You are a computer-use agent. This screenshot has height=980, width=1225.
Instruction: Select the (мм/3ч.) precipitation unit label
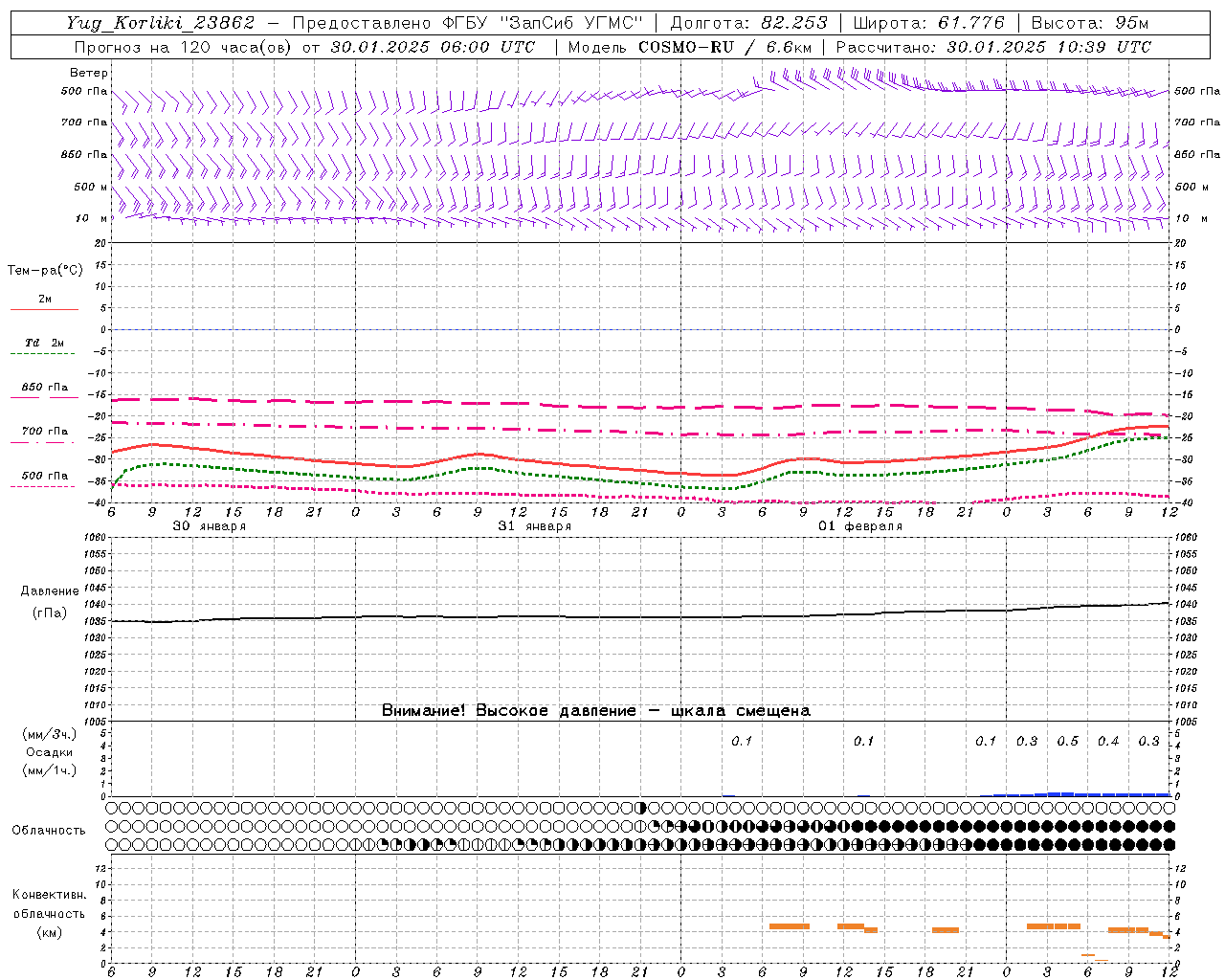click(x=50, y=734)
